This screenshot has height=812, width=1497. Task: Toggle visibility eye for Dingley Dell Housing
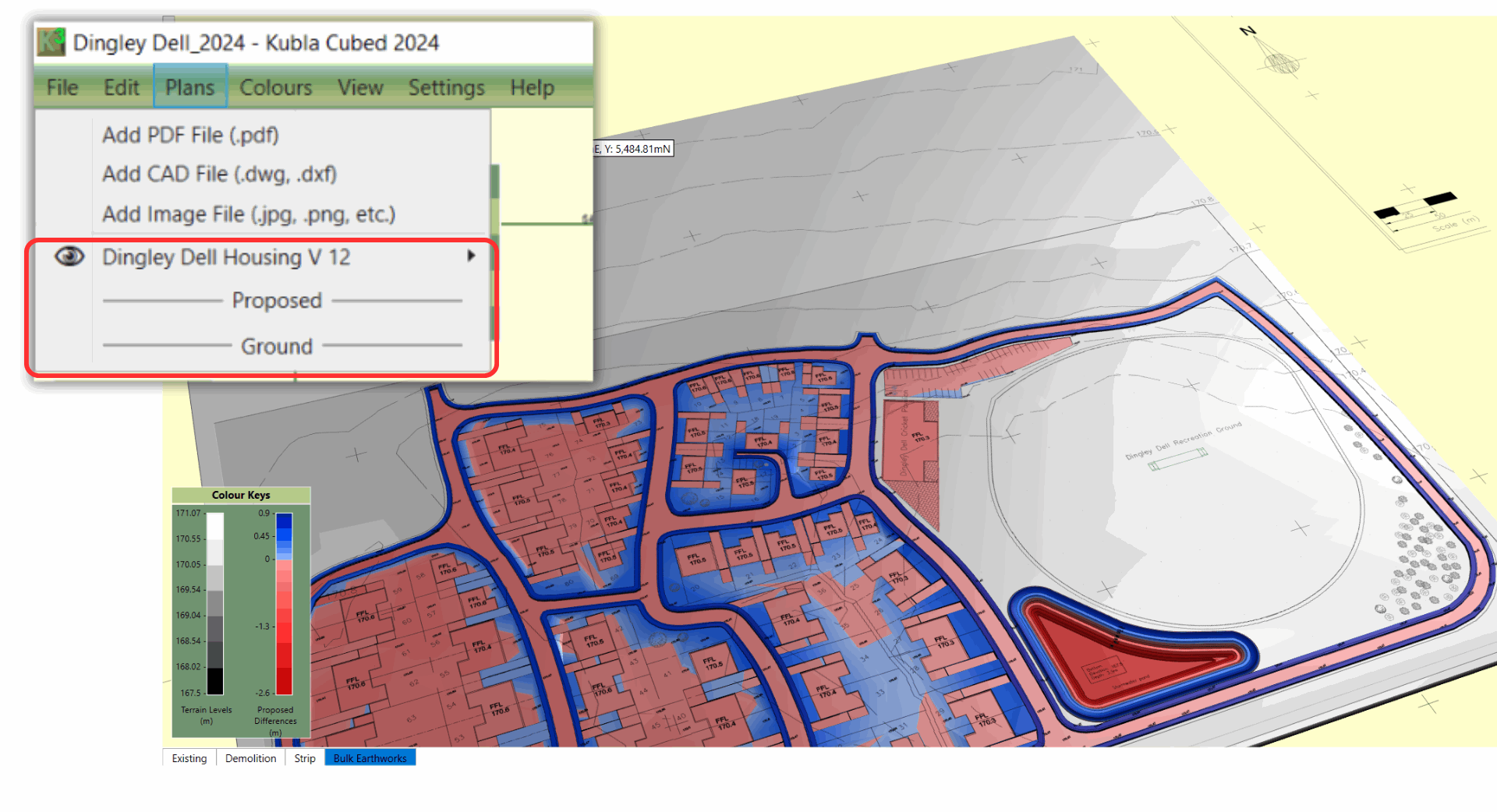pos(69,256)
